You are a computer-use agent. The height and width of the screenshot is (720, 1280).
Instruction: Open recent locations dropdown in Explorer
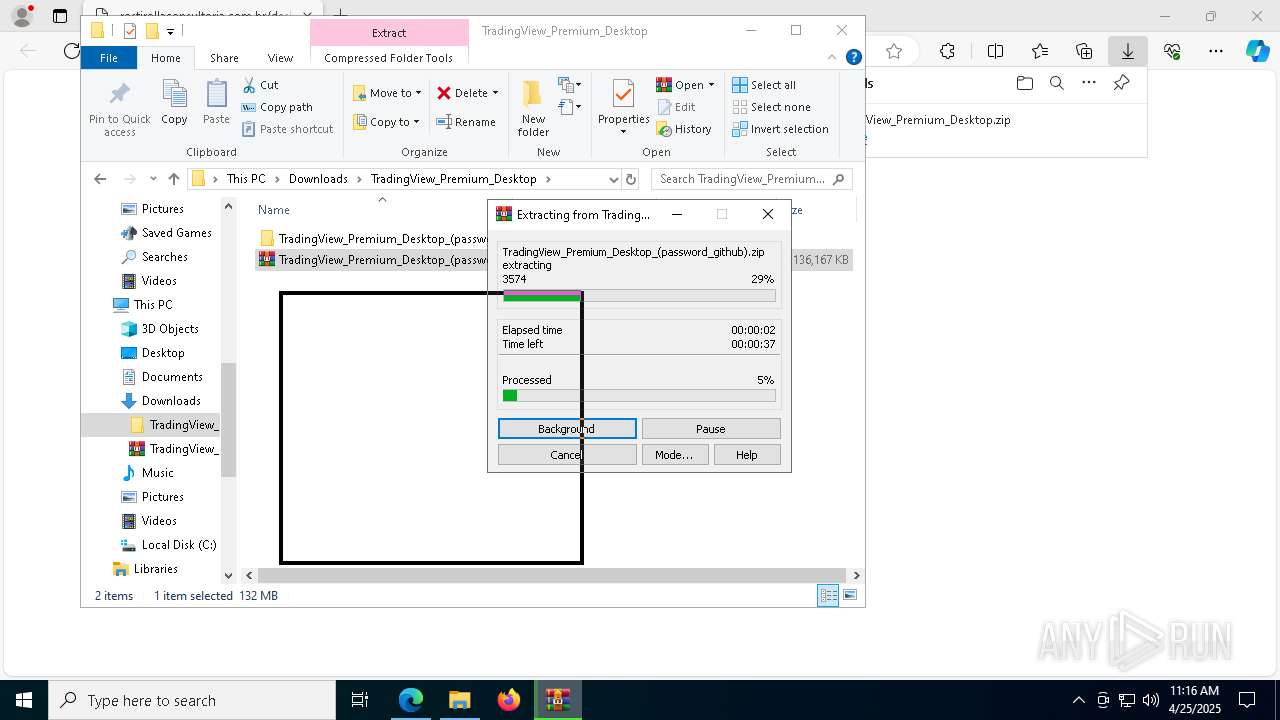(153, 179)
